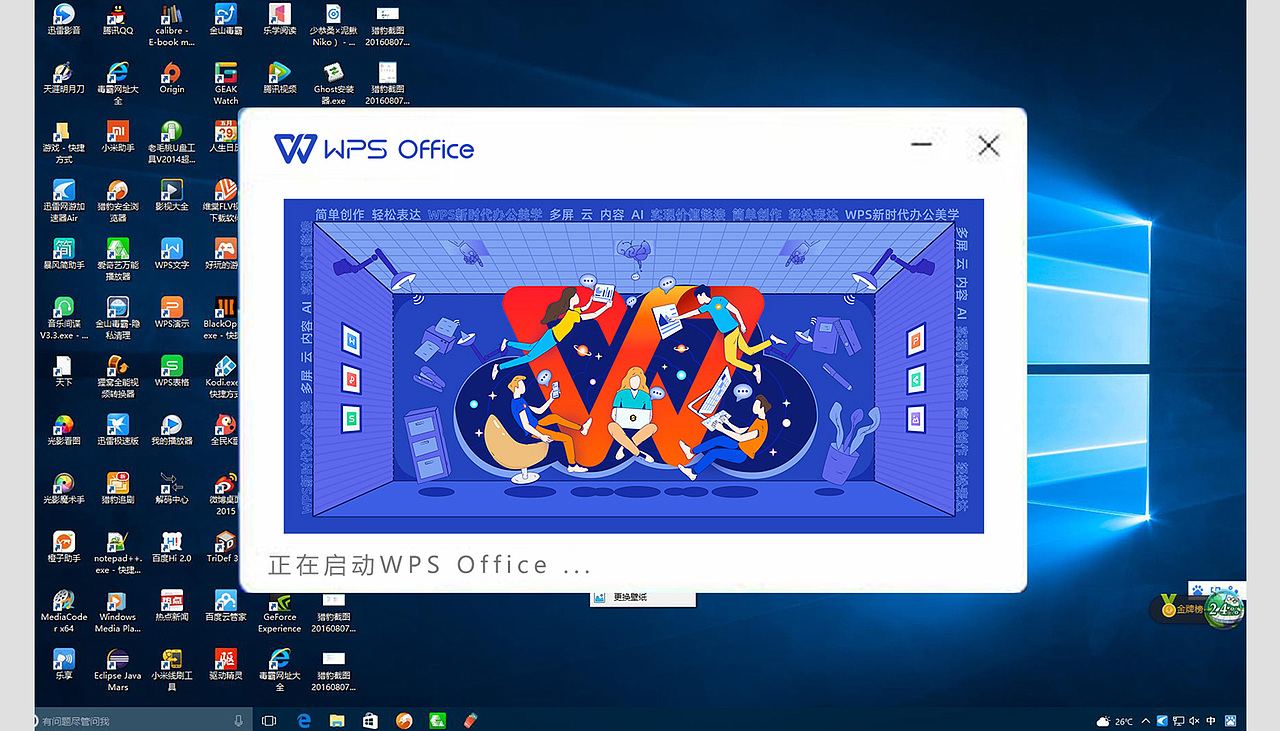Screen dimensions: 1280x731
Task: Click the microphone icon in search box
Action: click(x=238, y=720)
